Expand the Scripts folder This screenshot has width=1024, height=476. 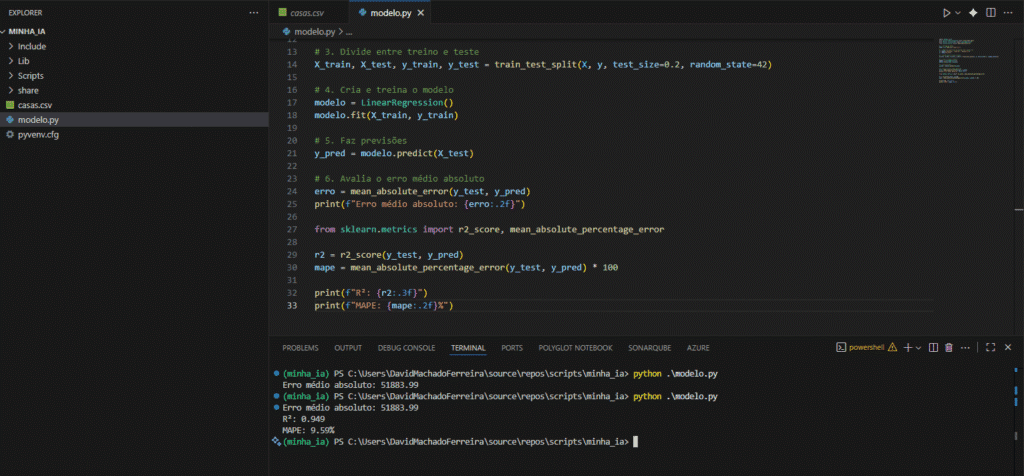tap(30, 75)
